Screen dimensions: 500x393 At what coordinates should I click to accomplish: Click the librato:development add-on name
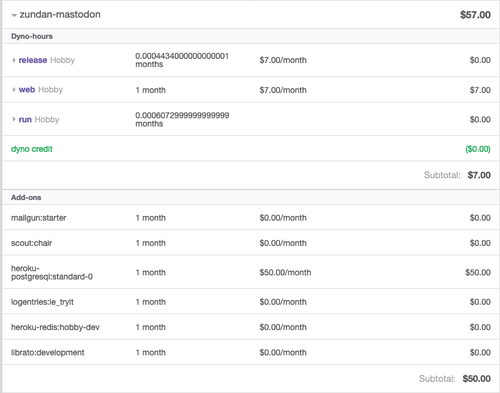point(47,353)
